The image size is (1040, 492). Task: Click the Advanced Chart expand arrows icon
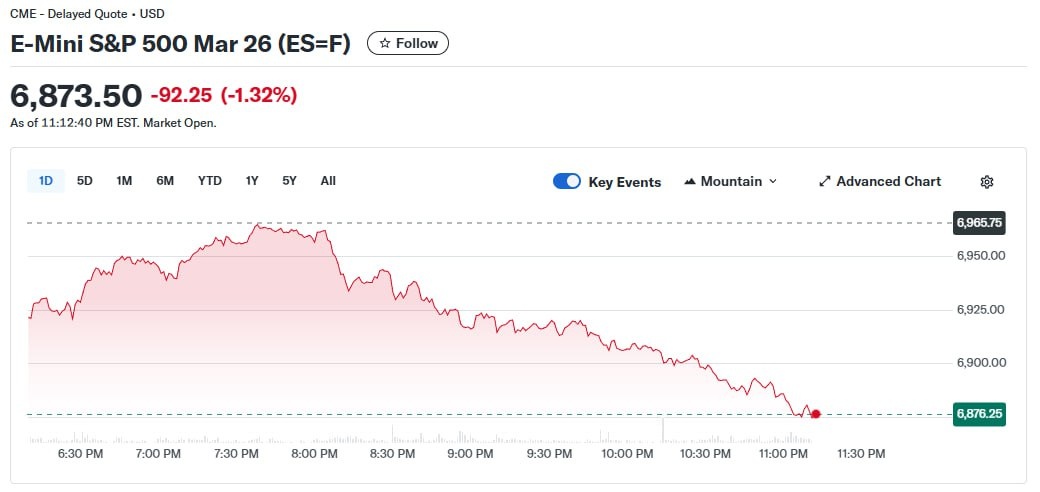(825, 182)
